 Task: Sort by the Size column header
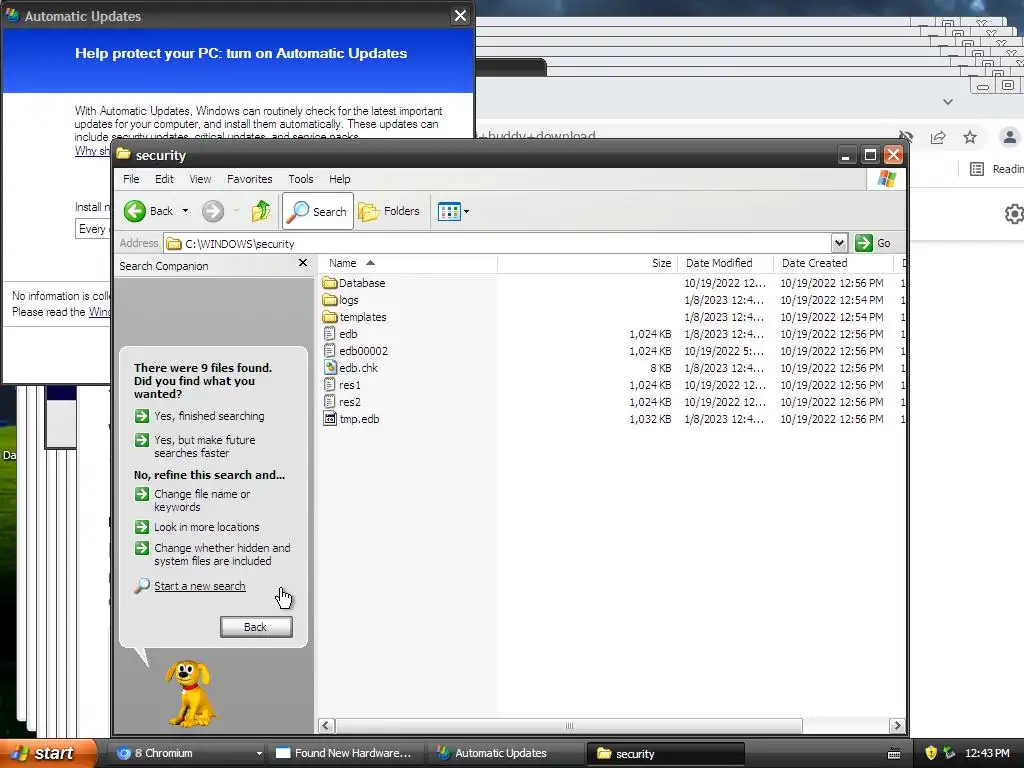point(587,263)
